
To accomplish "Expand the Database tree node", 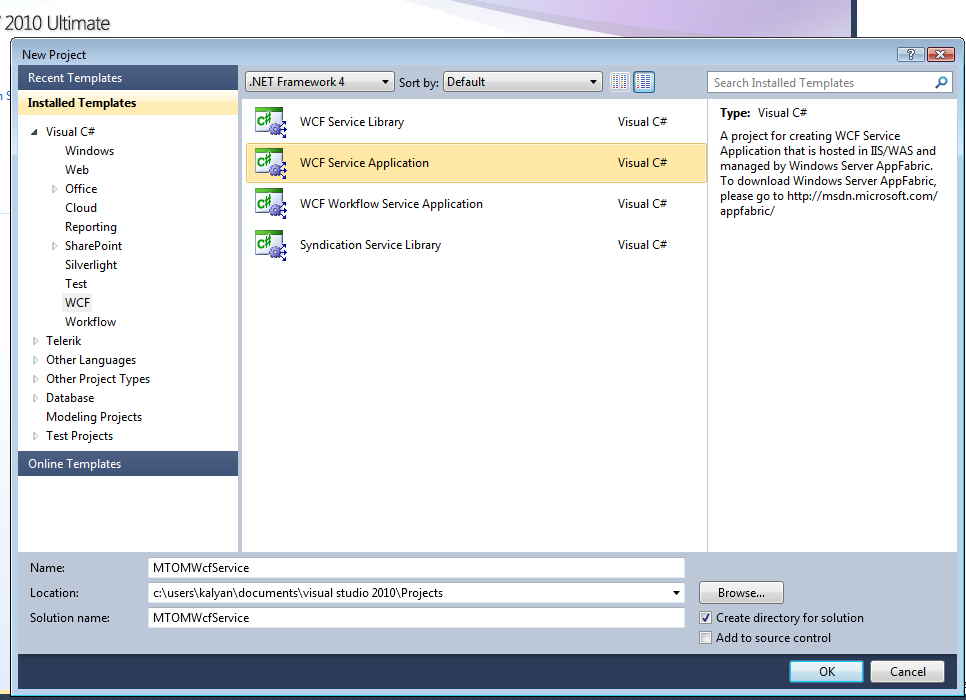I will coord(35,398).
